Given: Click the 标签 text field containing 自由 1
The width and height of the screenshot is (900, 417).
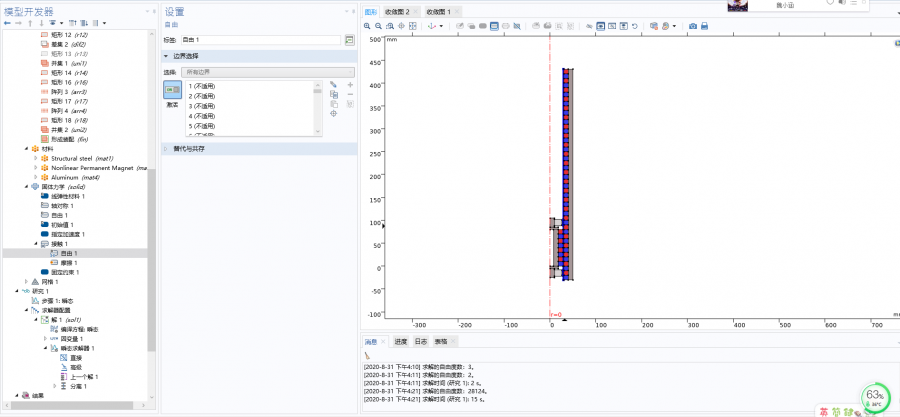Looking at the screenshot, I should tap(260, 39).
